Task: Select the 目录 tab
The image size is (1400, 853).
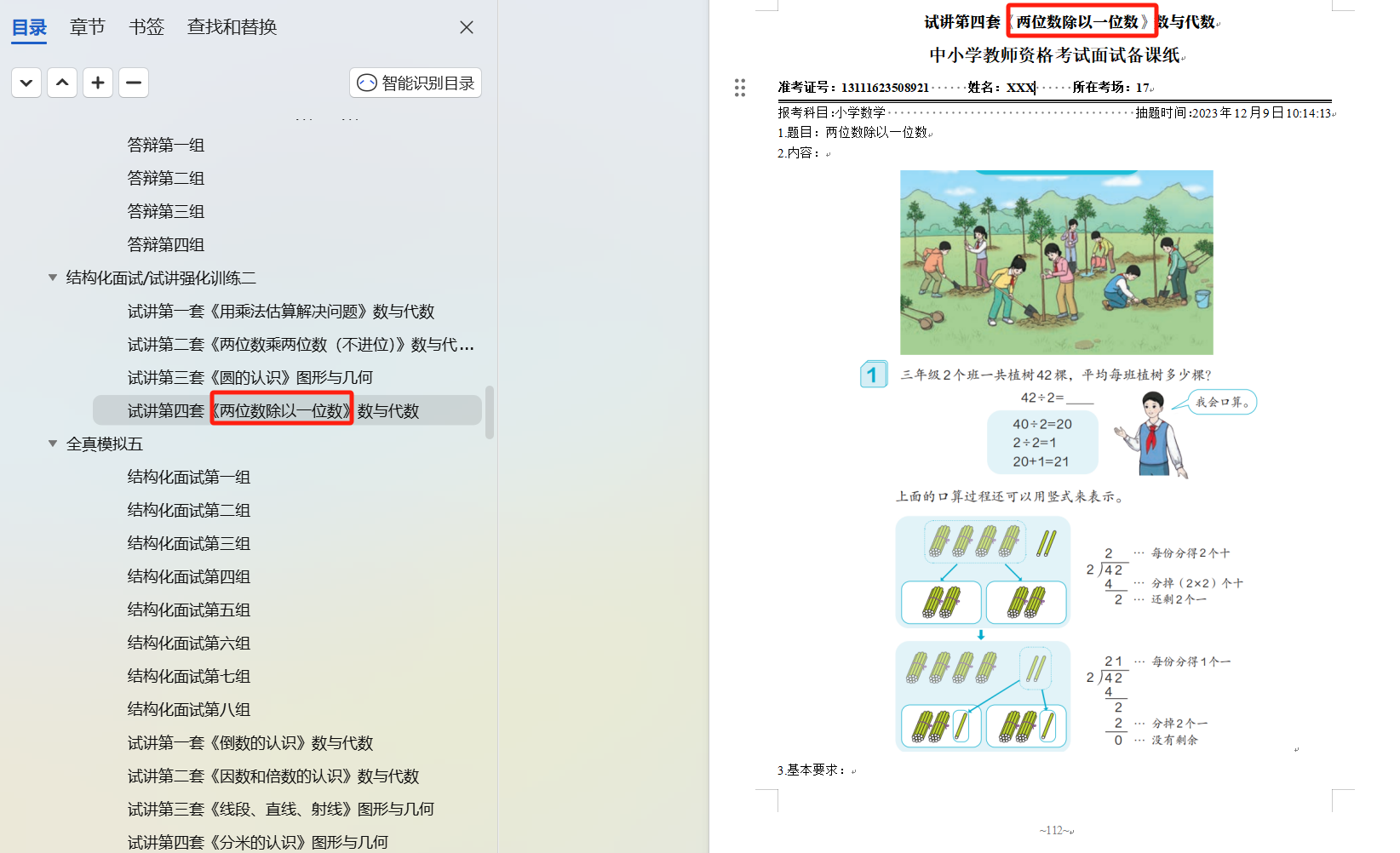Action: tap(29, 27)
